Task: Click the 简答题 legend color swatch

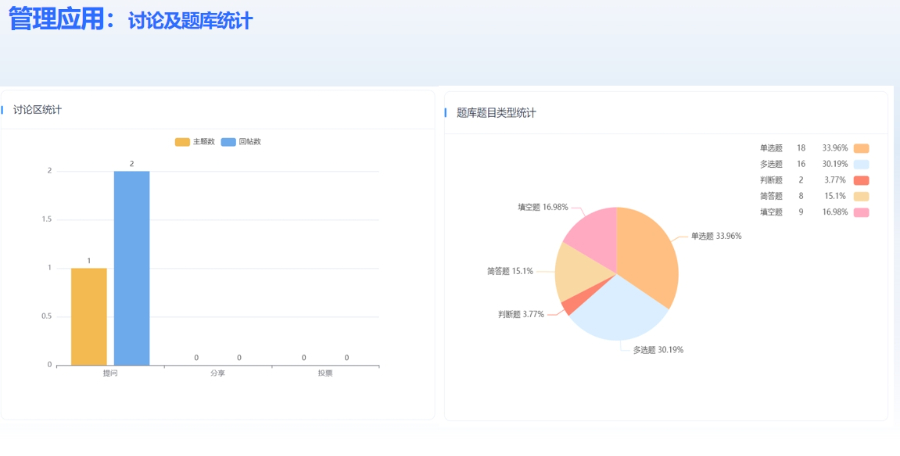Action: (861, 196)
